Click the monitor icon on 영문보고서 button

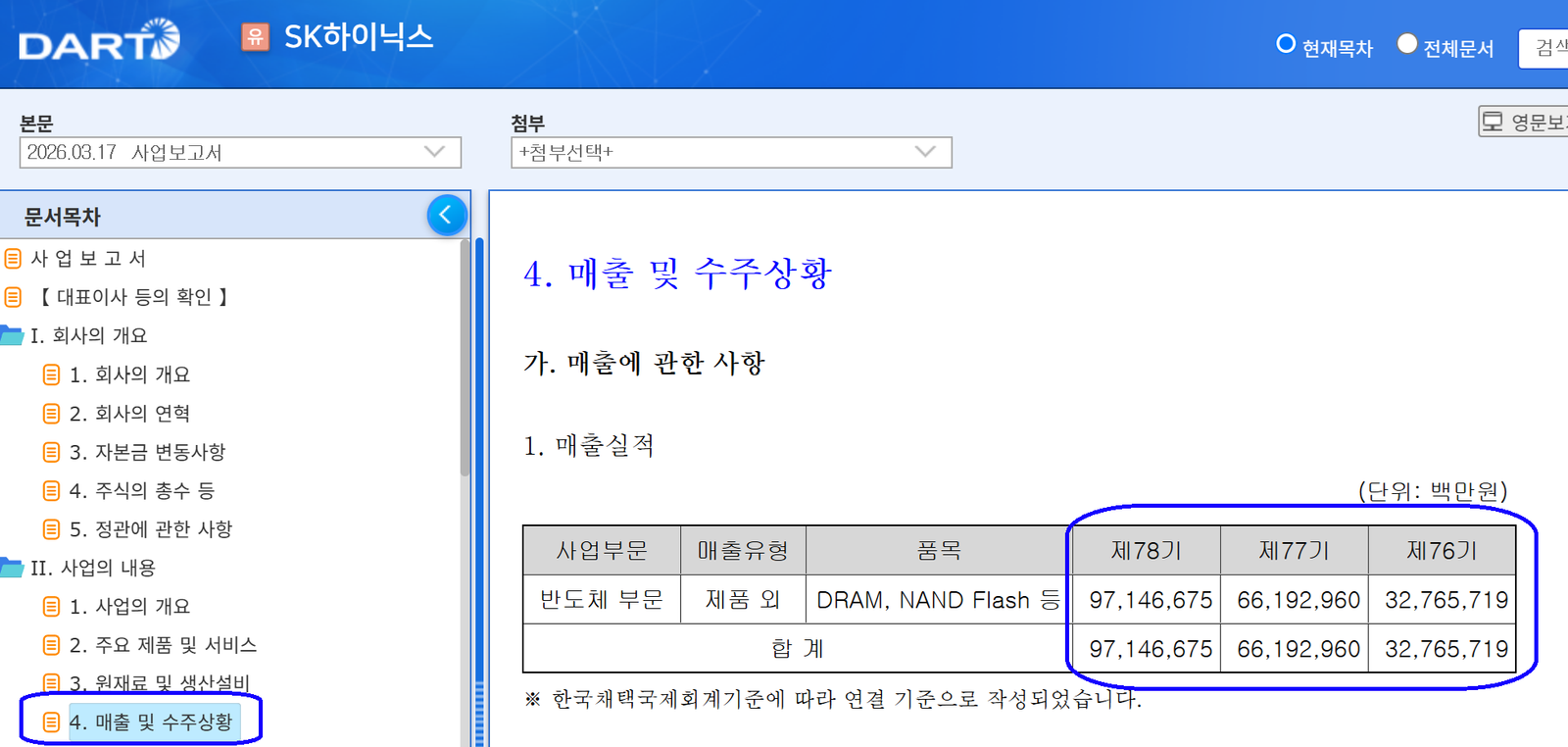pyautogui.click(x=1493, y=122)
